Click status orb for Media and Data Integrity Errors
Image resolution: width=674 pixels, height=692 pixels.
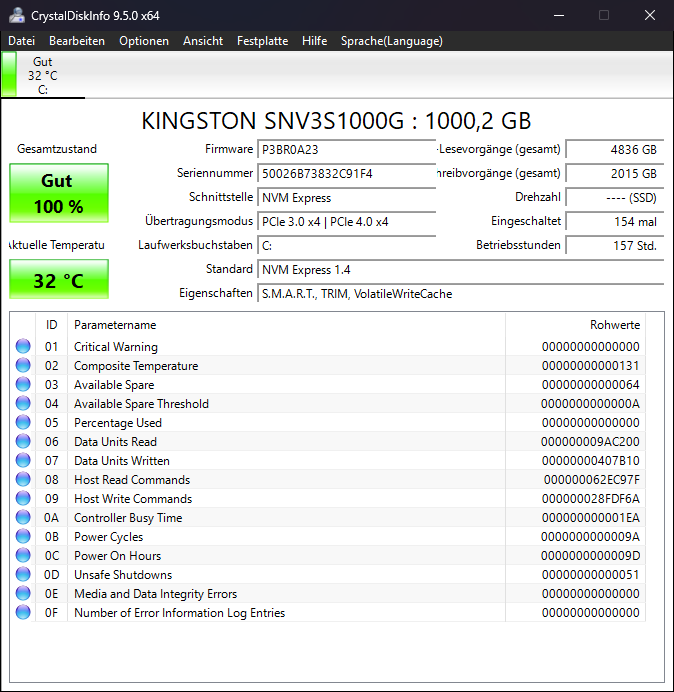pos(23,593)
